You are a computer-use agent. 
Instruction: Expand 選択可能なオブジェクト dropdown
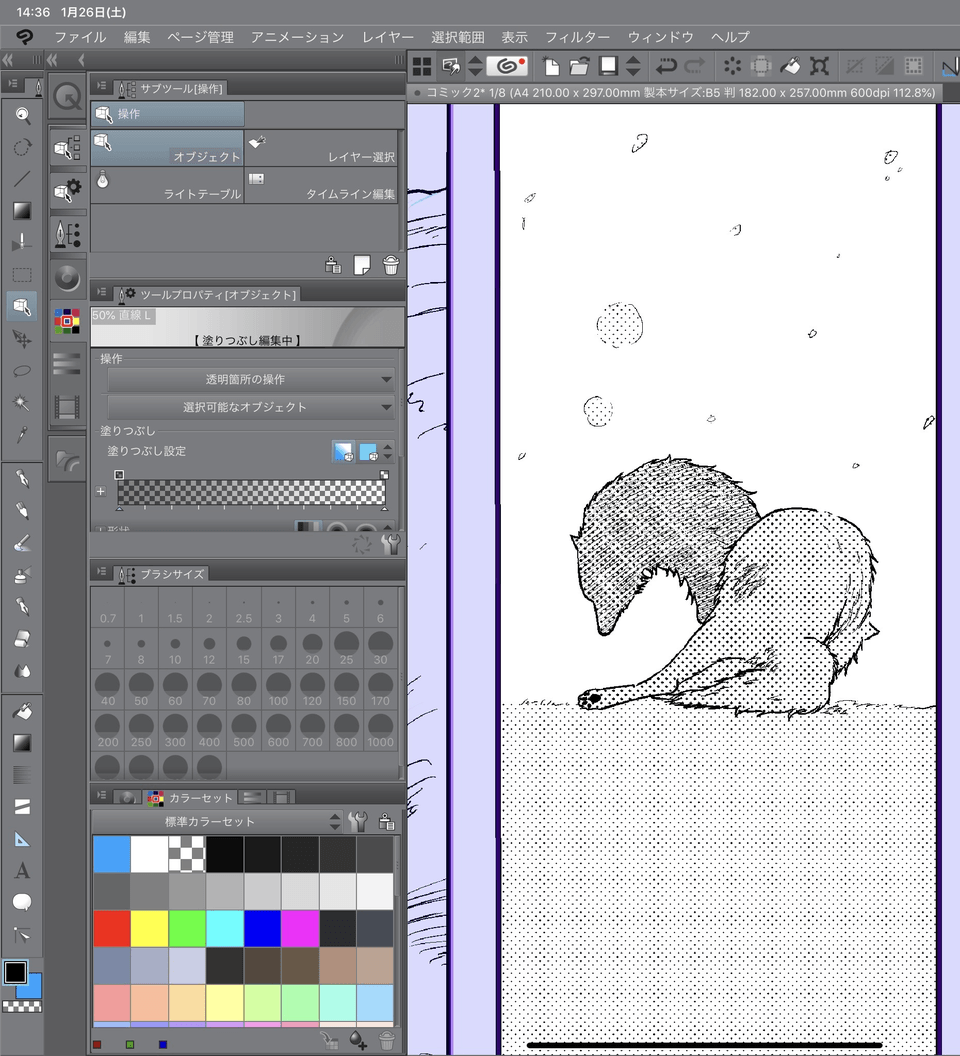click(x=250, y=407)
